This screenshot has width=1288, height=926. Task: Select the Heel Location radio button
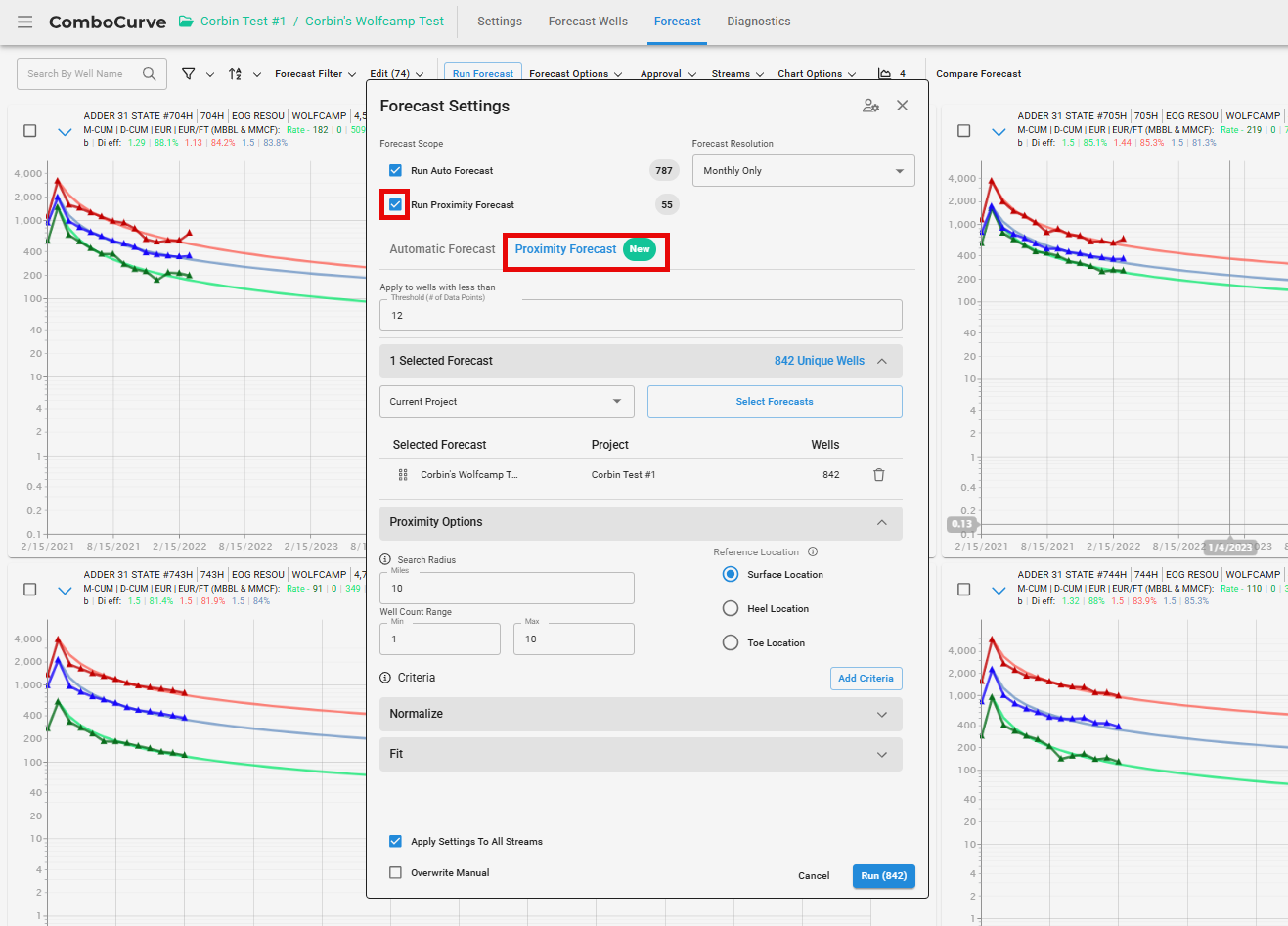(731, 608)
